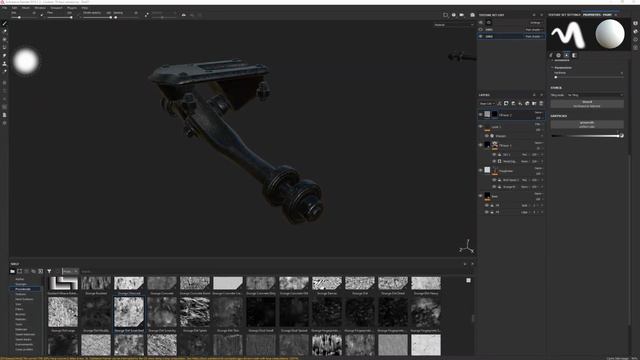The width and height of the screenshot is (640, 360).
Task: Click the shader settings icon on far right
Action: [x=636, y=31]
